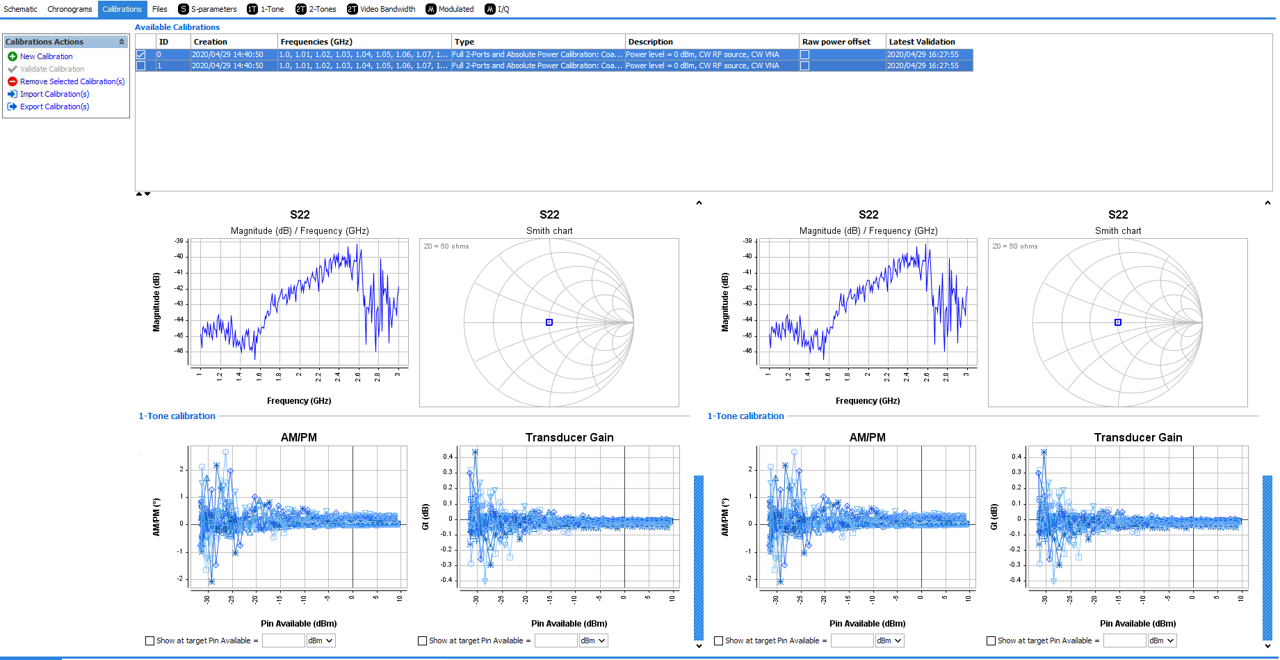Click the Import Calibration(s) arrow icon
This screenshot has width=1280, height=660.
point(12,94)
